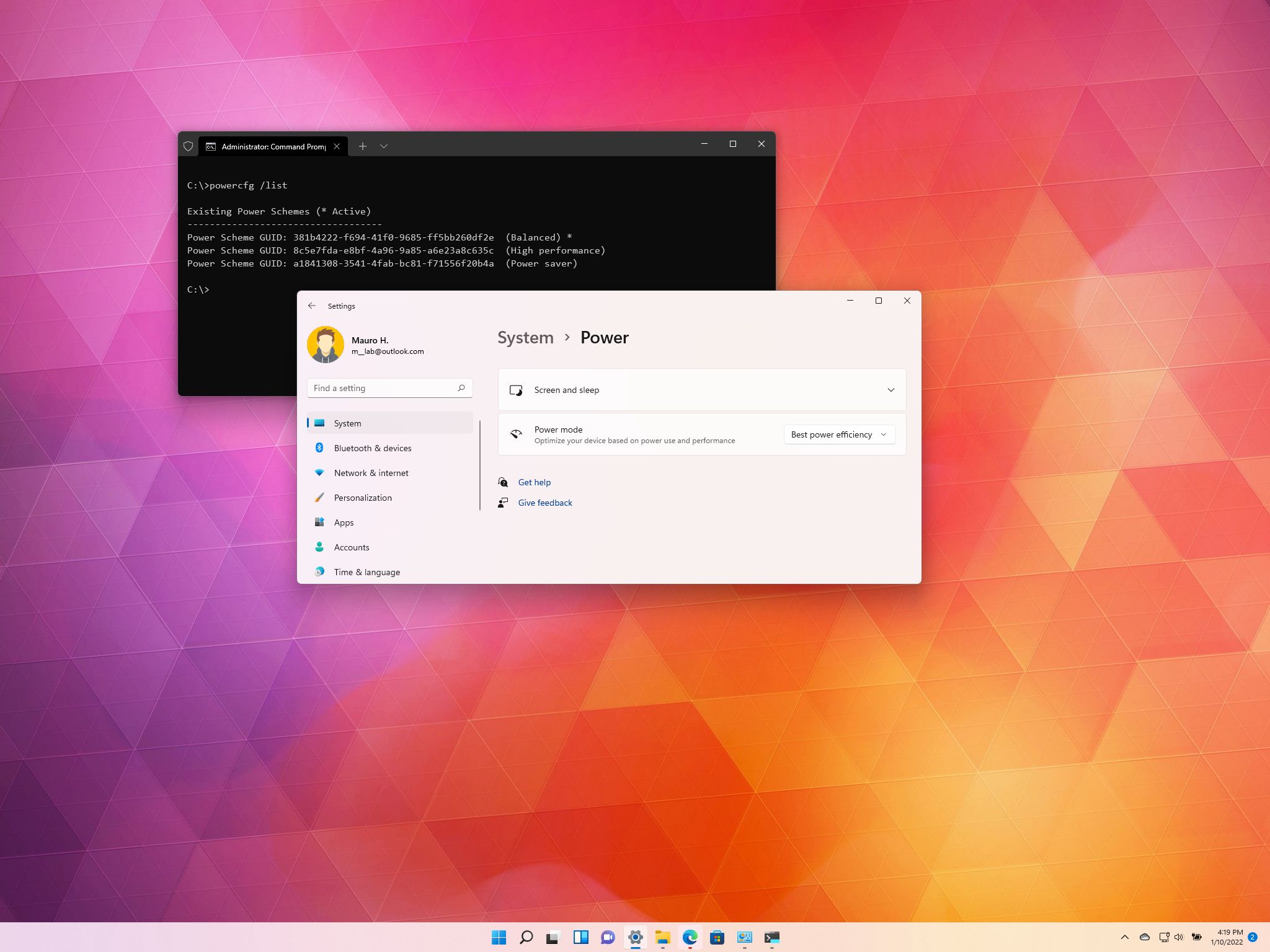Open the Command Prompt new tab
Viewport: 1270px width, 952px height.
(362, 146)
